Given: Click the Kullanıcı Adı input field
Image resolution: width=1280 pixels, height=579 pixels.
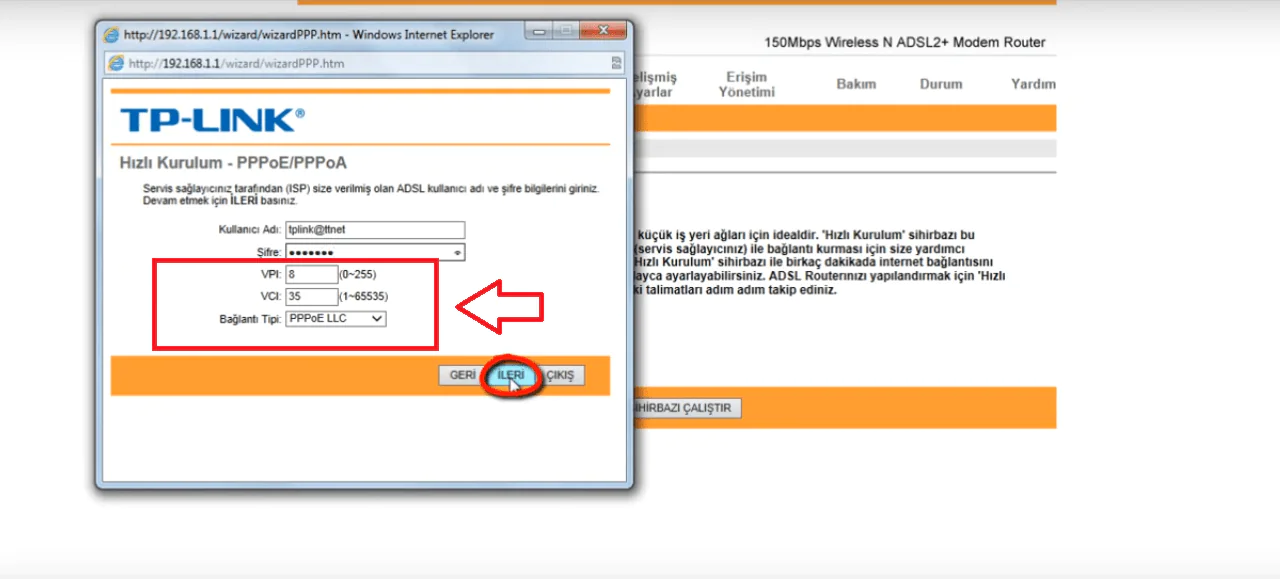Looking at the screenshot, I should pos(375,229).
